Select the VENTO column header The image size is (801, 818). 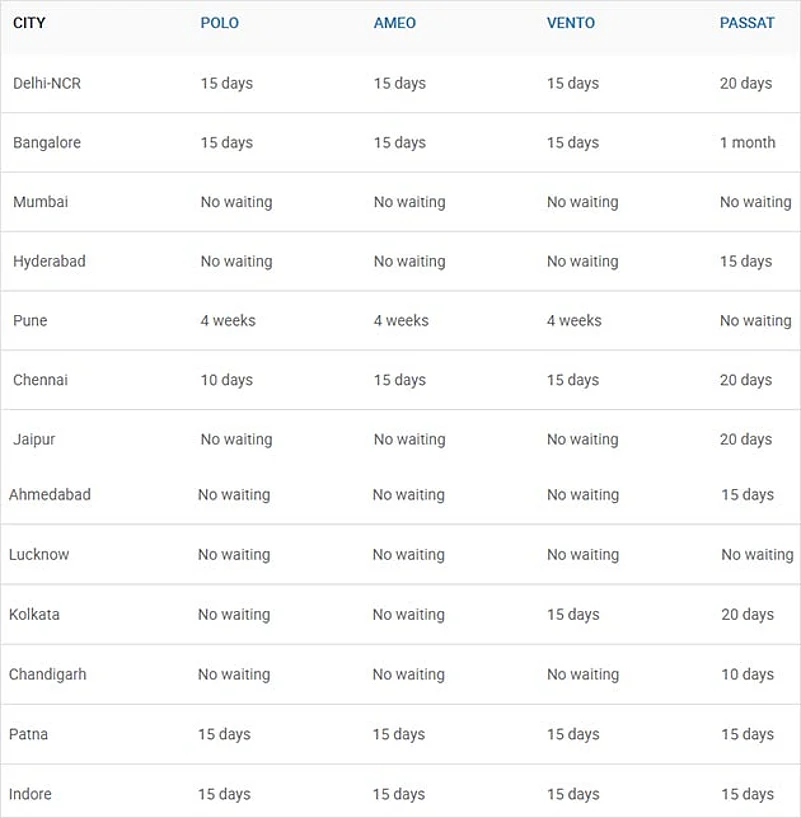click(x=570, y=23)
